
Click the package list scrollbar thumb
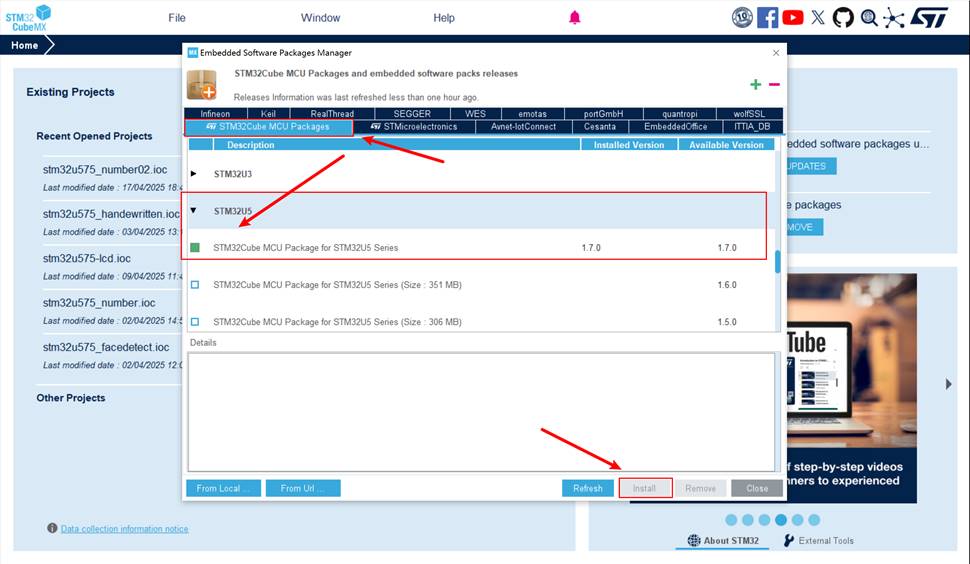[x=778, y=262]
